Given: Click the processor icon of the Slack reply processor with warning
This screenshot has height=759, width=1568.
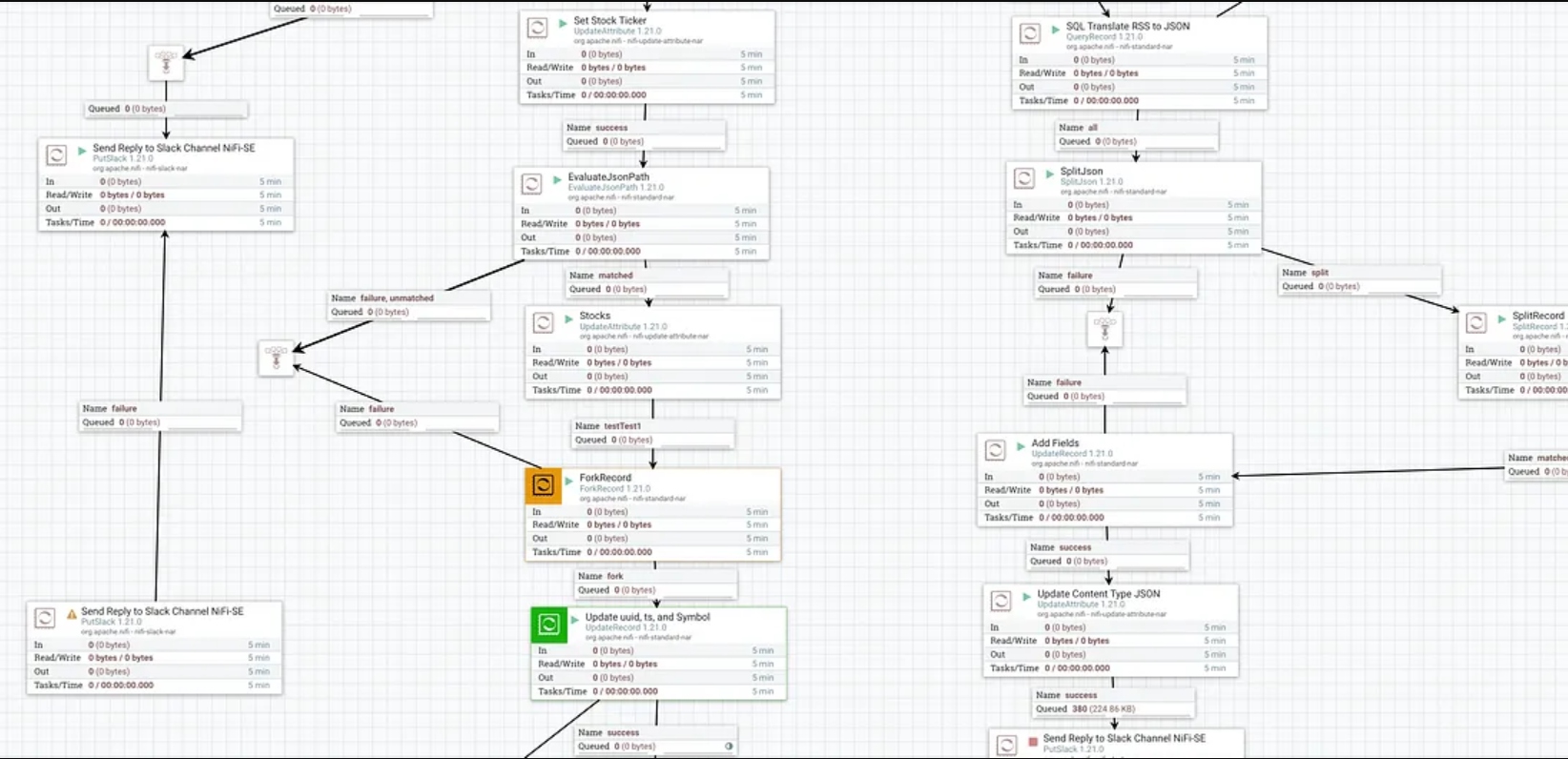Looking at the screenshot, I should [45, 618].
